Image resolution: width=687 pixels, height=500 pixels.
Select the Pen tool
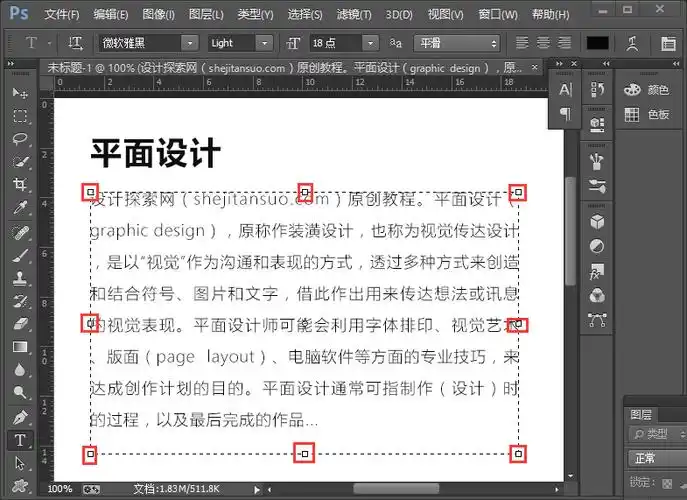point(20,417)
